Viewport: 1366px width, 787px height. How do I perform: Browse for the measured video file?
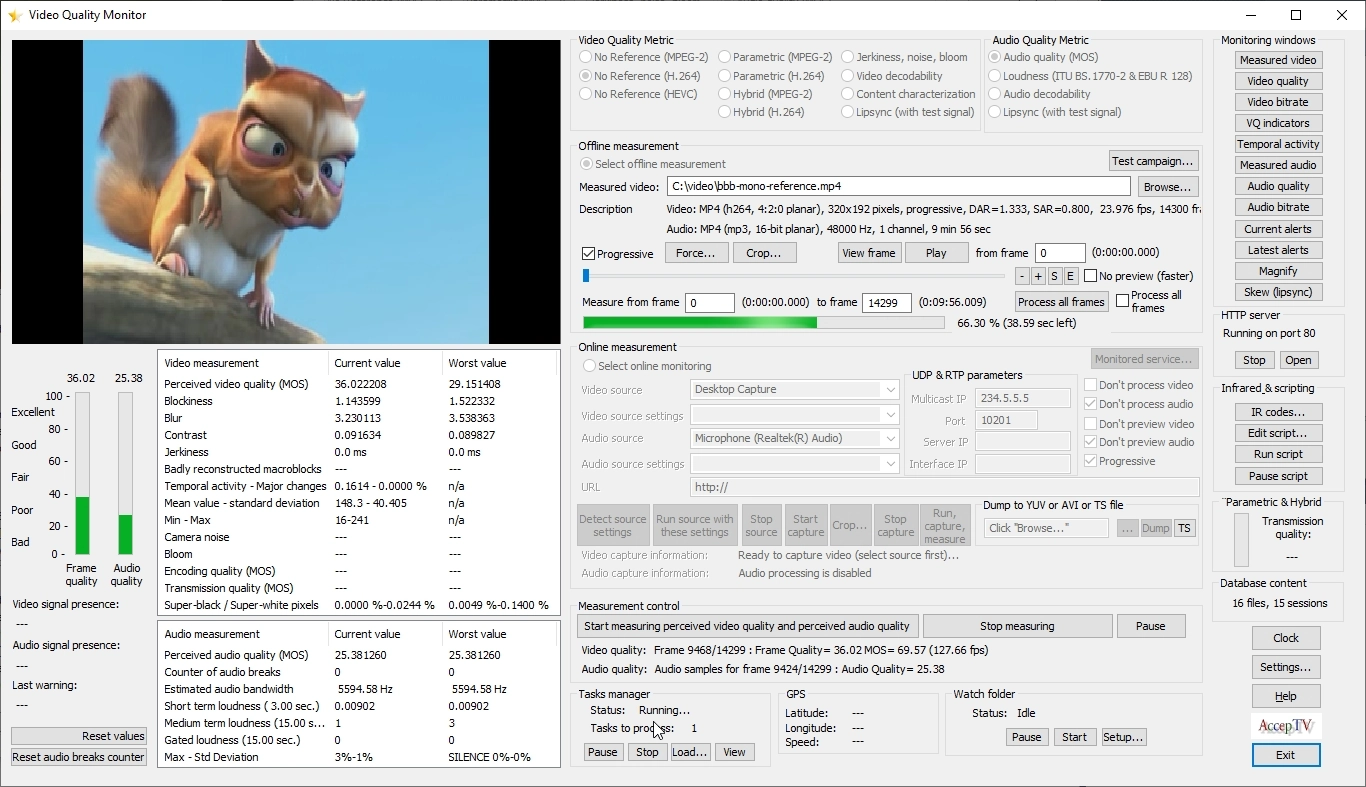coord(1167,187)
